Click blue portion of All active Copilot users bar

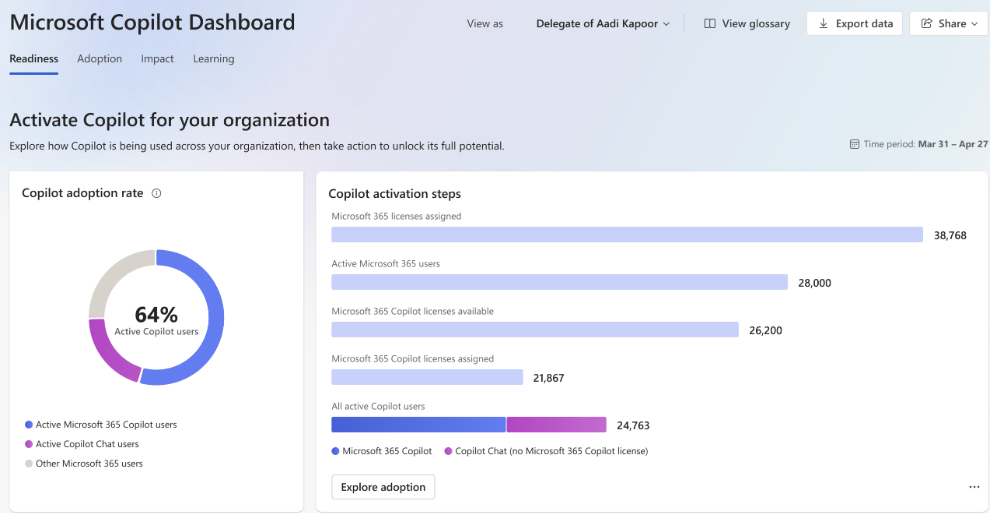419,425
